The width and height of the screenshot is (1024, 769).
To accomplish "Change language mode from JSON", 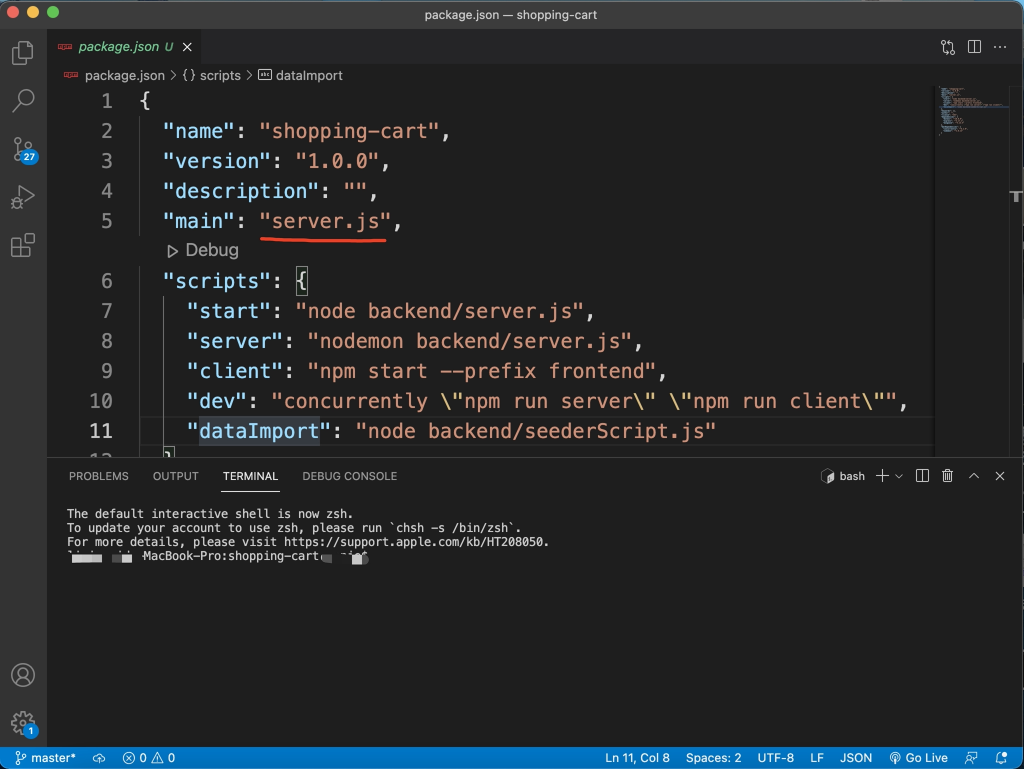I will click(x=856, y=758).
